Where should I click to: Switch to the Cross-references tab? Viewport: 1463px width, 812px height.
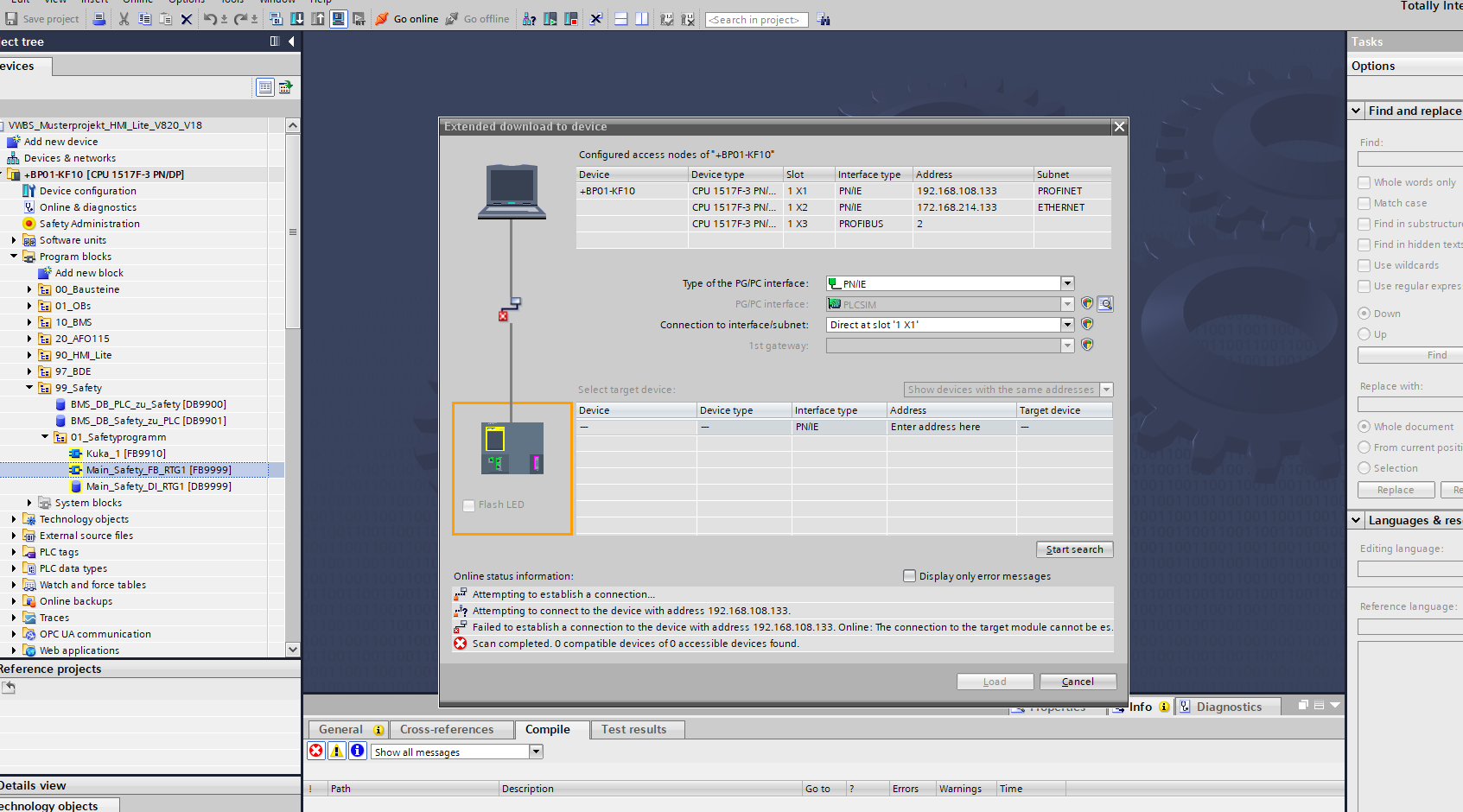tap(447, 730)
